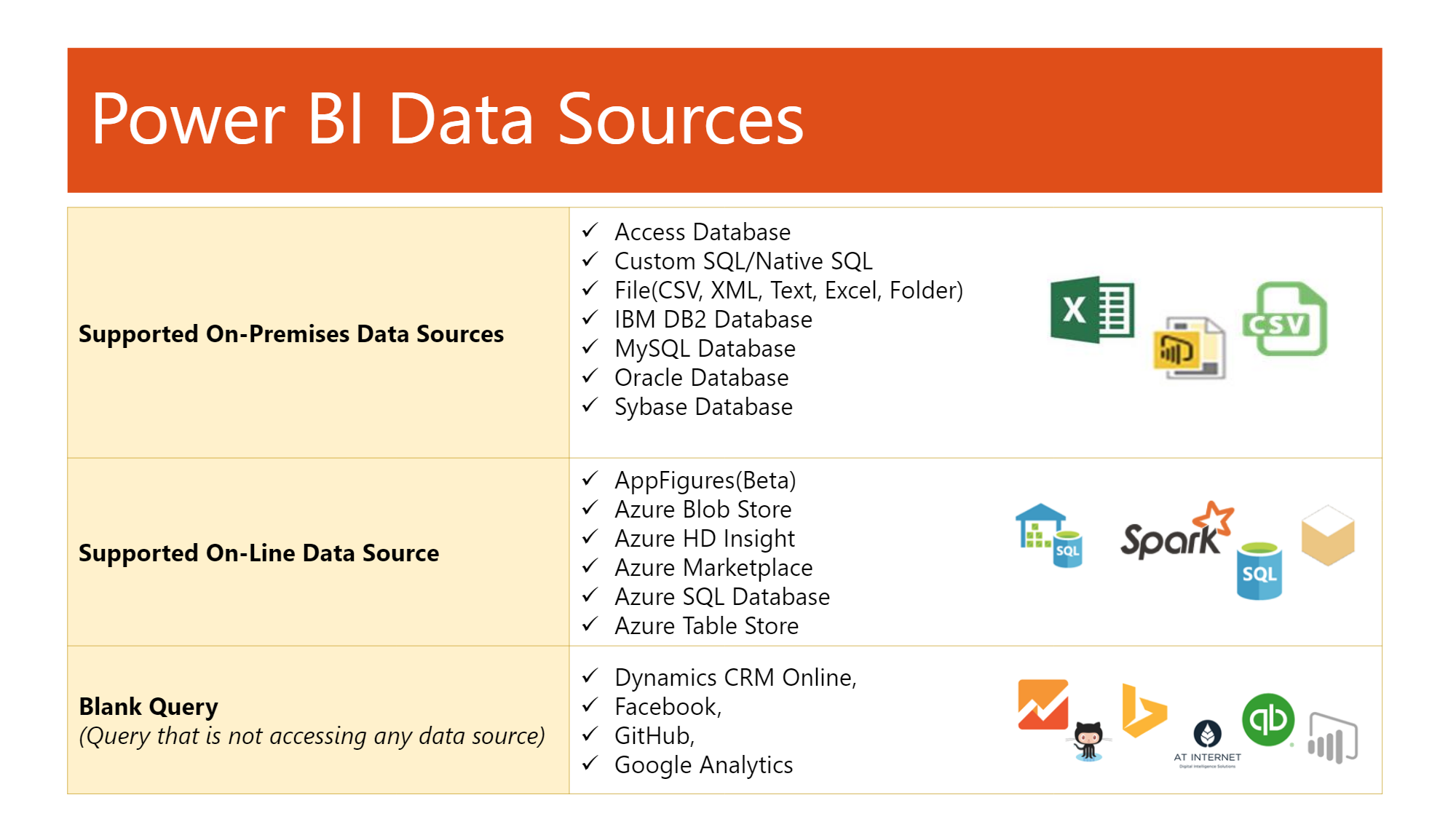Screen dimensions: 1456x819
Task: Click the yellow Power BI file icon
Action: (1190, 348)
